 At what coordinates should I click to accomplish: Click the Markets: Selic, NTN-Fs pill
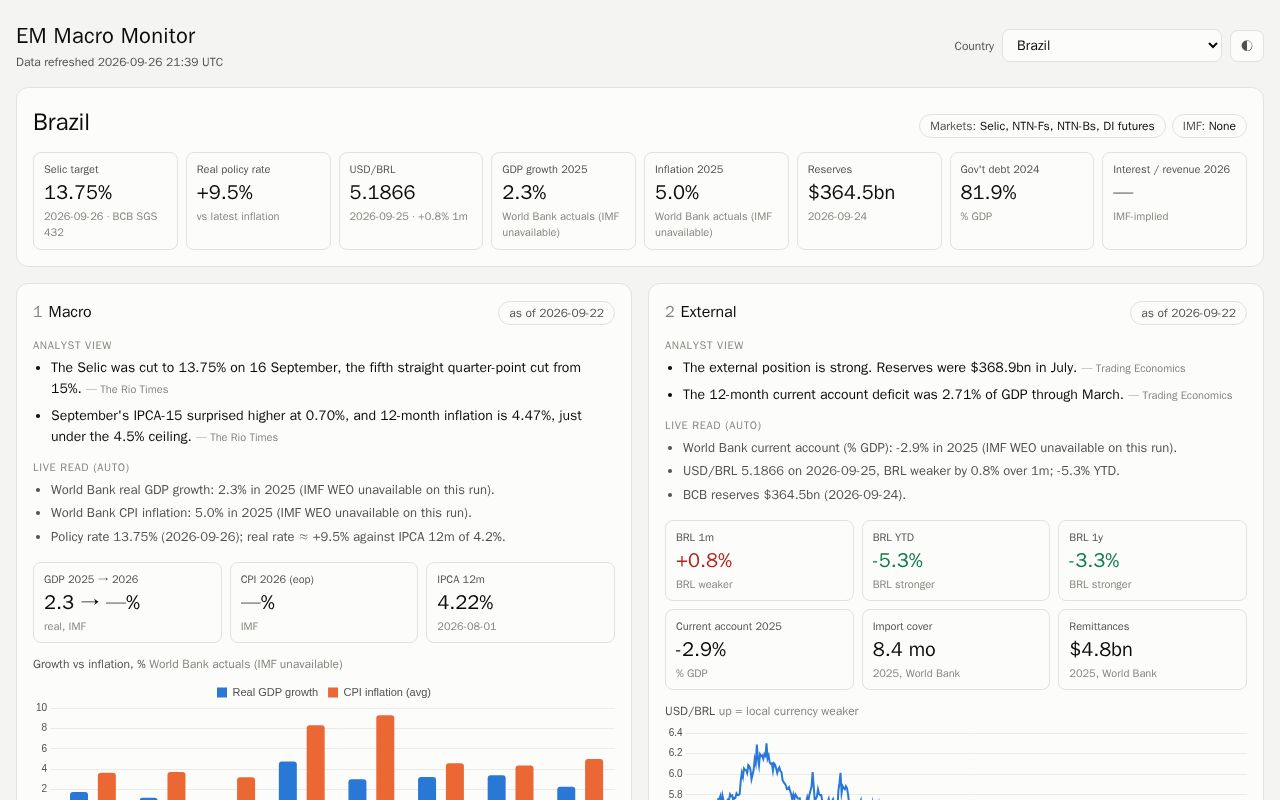tap(1042, 126)
